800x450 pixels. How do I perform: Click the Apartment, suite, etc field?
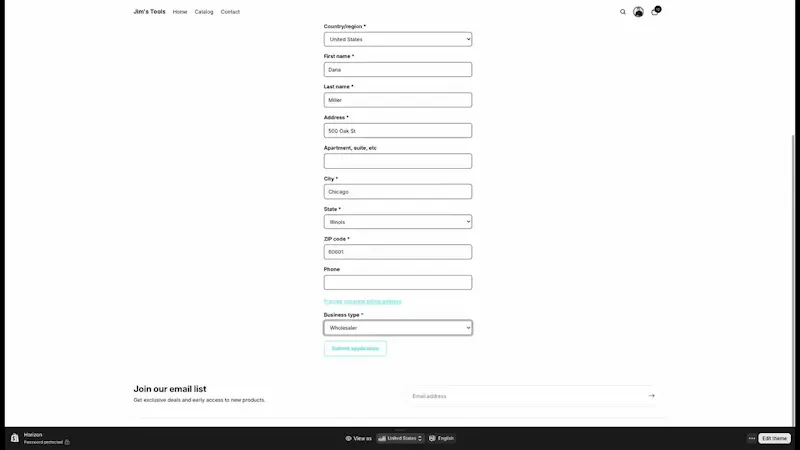[397, 161]
